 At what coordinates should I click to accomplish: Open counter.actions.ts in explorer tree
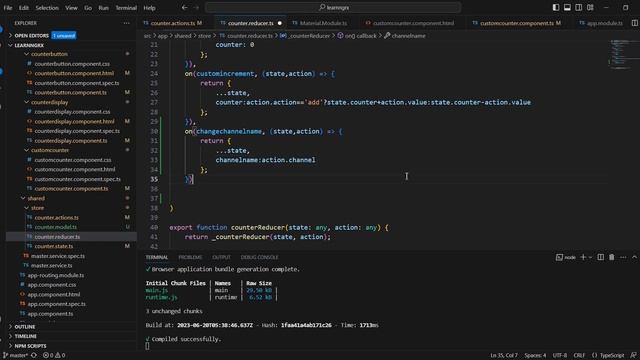point(57,218)
